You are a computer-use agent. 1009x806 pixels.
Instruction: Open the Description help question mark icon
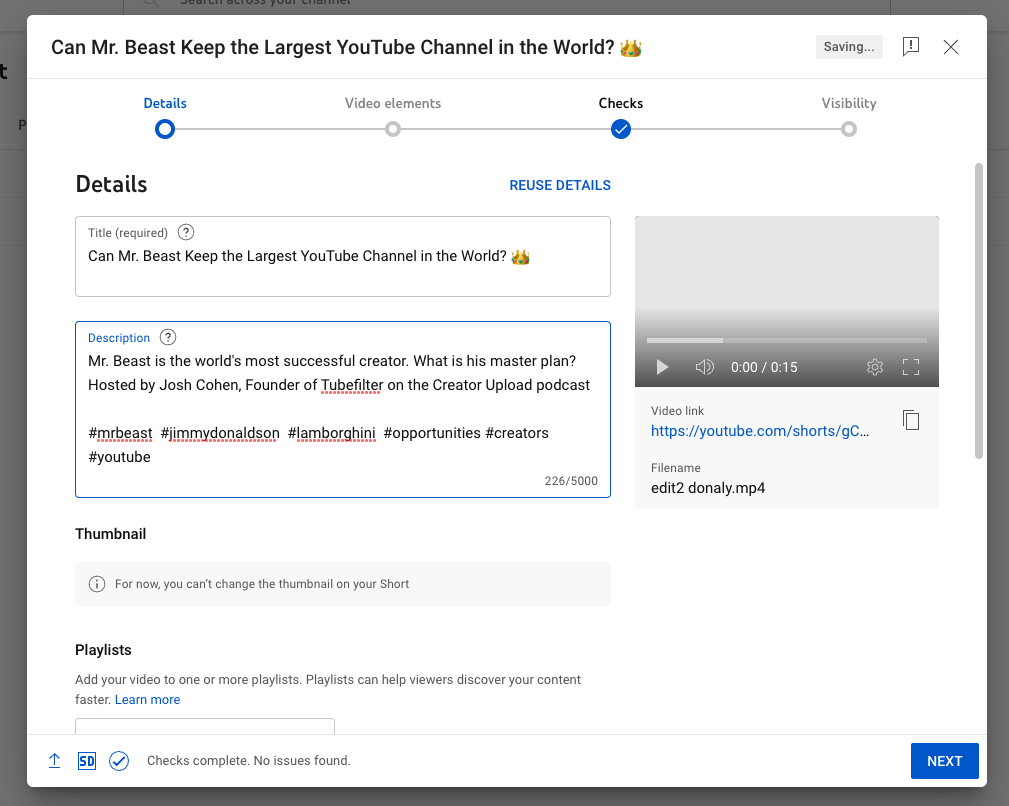click(x=168, y=337)
